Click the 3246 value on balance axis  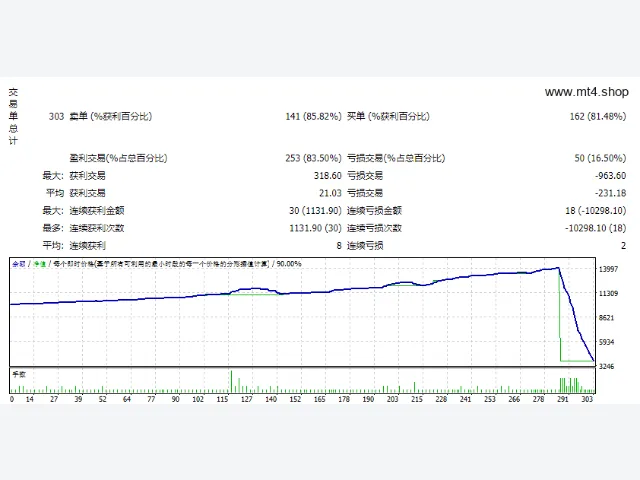pyautogui.click(x=606, y=366)
